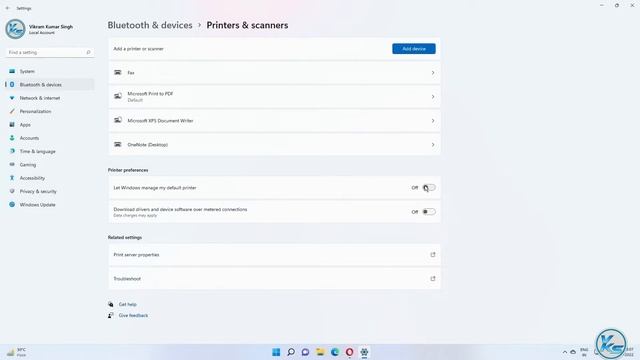Image resolution: width=640 pixels, height=360 pixels.
Task: Open taskbar Search icon
Action: 291,352
